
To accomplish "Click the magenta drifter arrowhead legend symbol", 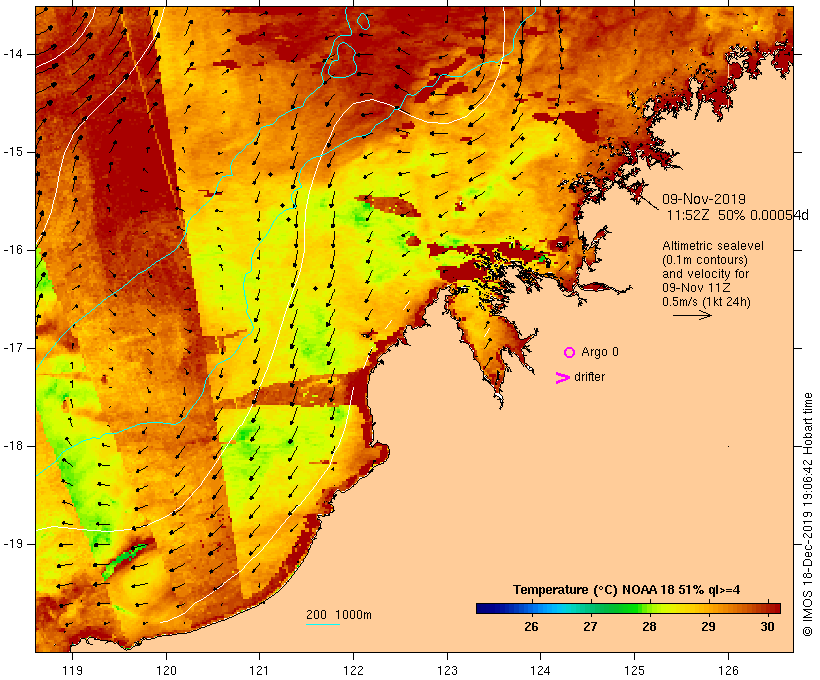I will point(563,378).
